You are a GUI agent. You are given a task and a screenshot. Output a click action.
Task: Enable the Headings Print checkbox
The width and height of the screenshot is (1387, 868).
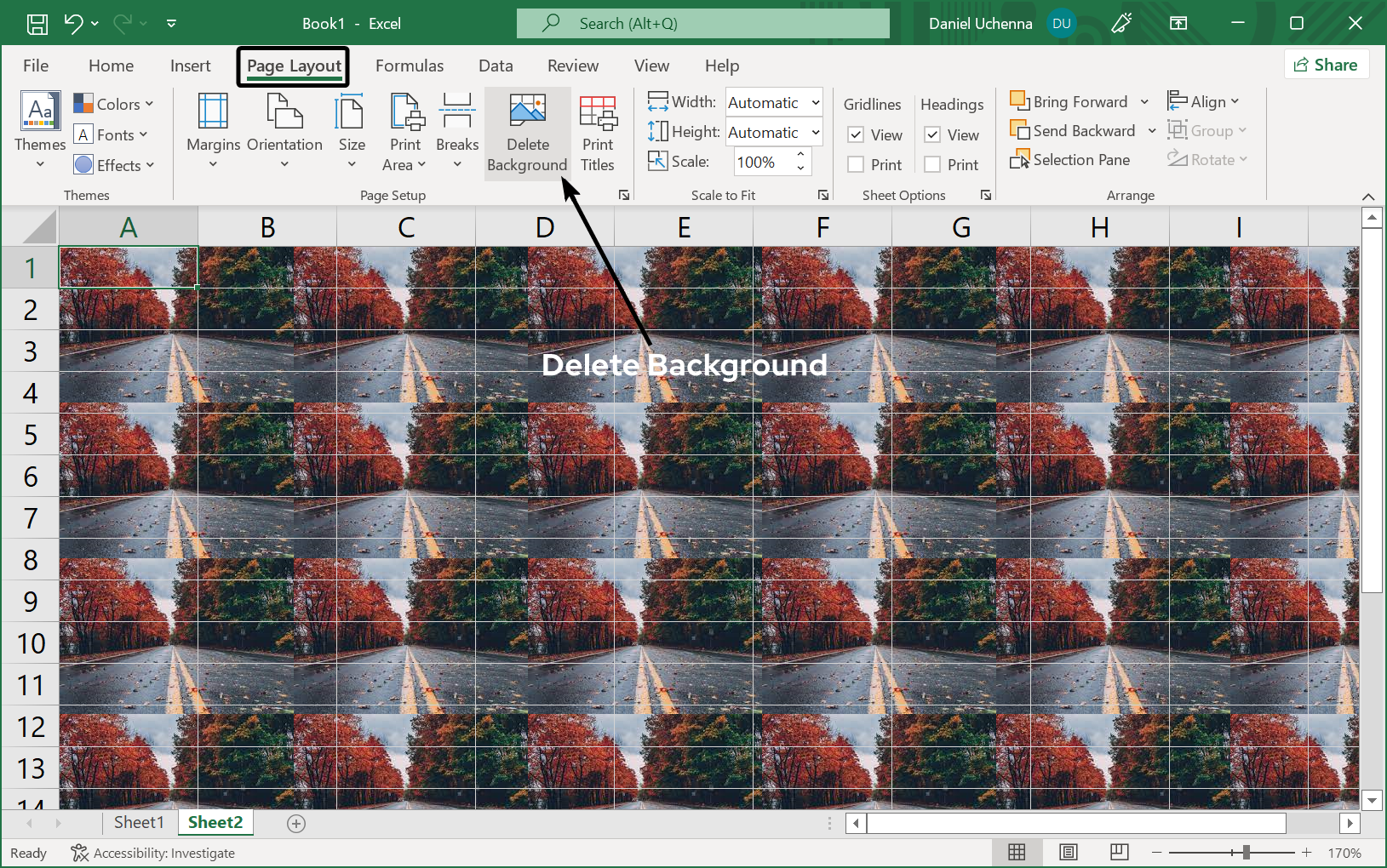point(933,165)
